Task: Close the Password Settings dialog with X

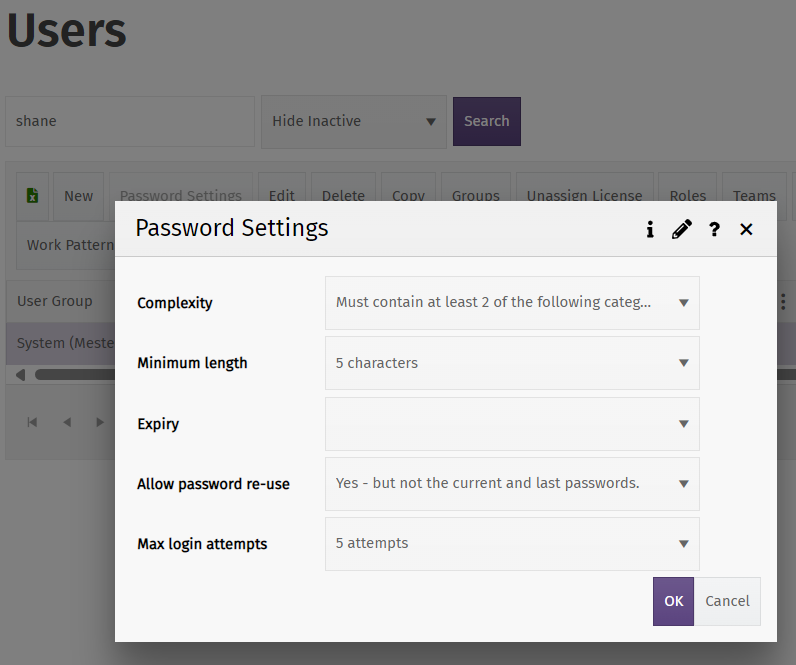Action: pyautogui.click(x=746, y=230)
